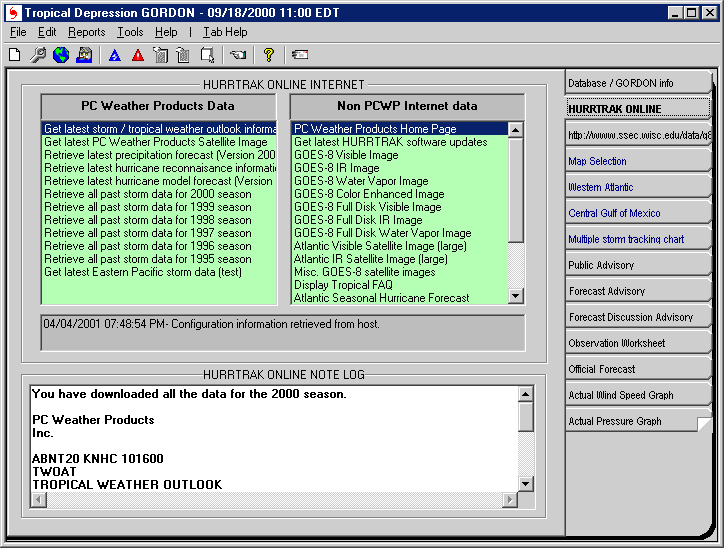Screen dimensions: 724x548
Task: Select Display Tropical FAQ entry
Action: pyautogui.click(x=400, y=285)
